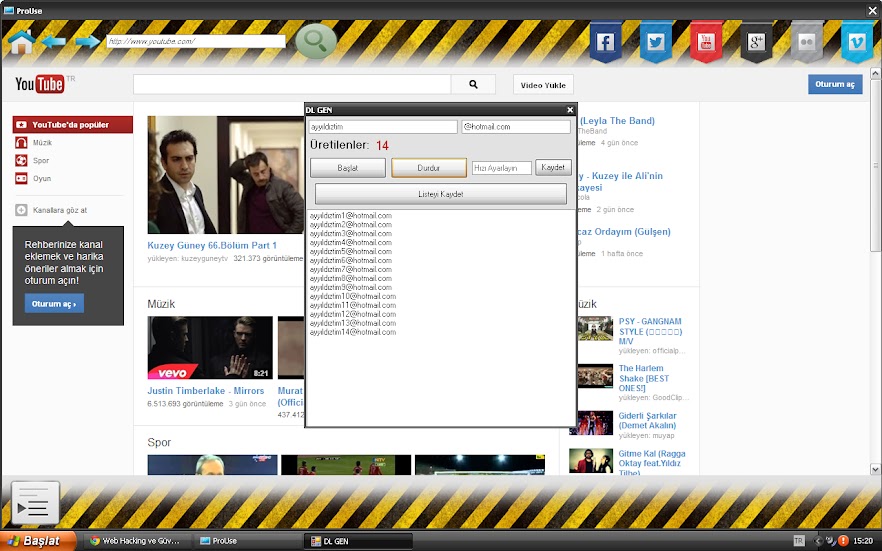Viewport: 882px width, 551px height.
Task: Click the YouTube logo
Action: point(39,84)
